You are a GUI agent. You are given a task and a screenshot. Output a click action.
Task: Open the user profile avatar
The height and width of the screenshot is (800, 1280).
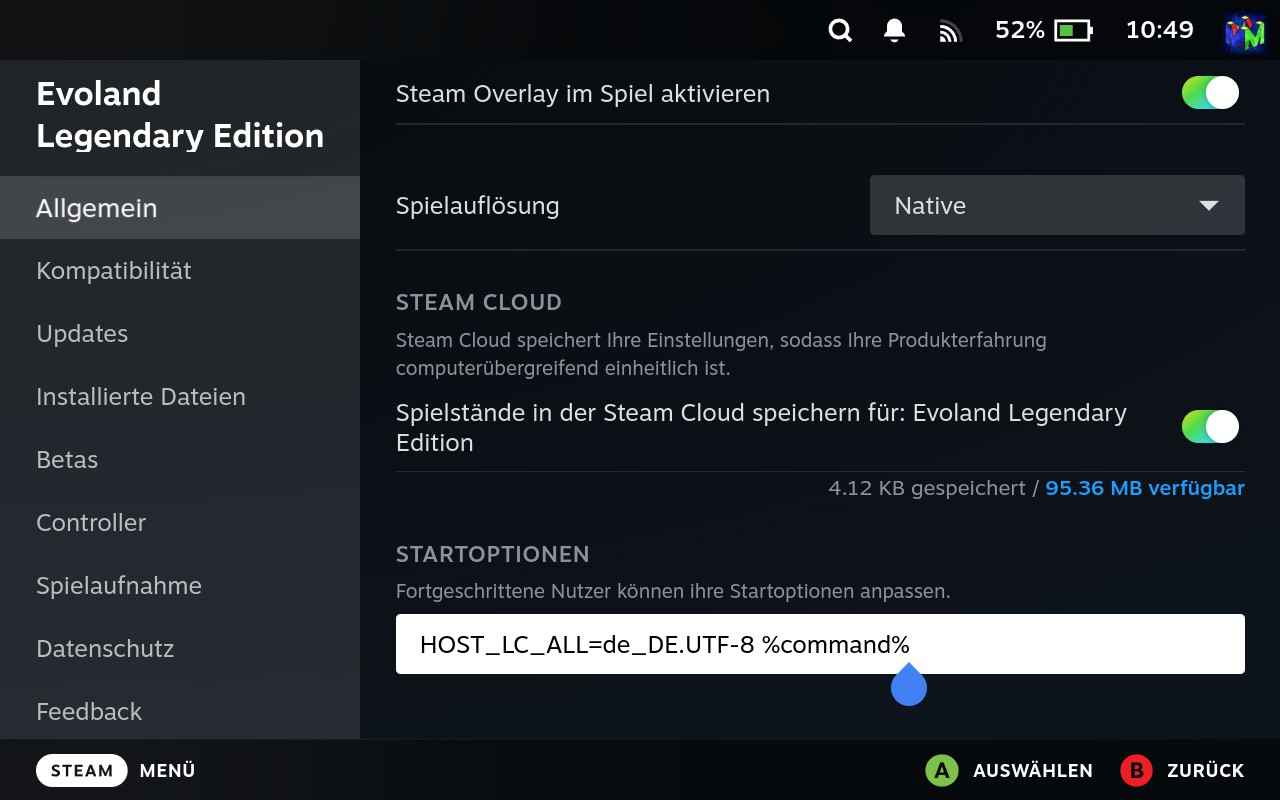[1244, 31]
